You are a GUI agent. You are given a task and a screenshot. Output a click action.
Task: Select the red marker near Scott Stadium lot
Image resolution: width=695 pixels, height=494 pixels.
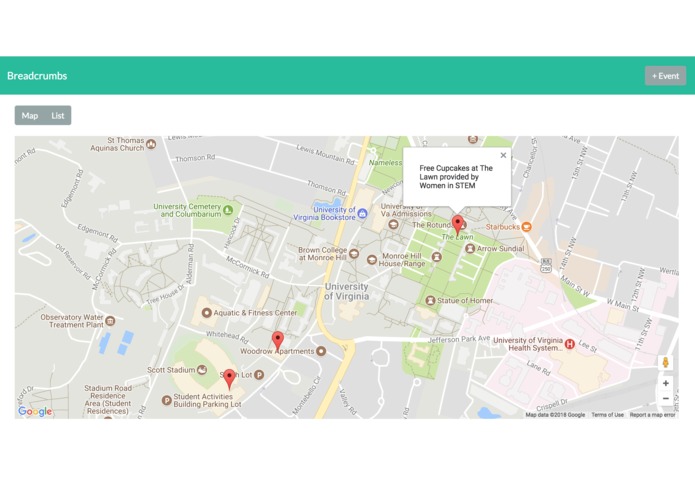click(229, 379)
